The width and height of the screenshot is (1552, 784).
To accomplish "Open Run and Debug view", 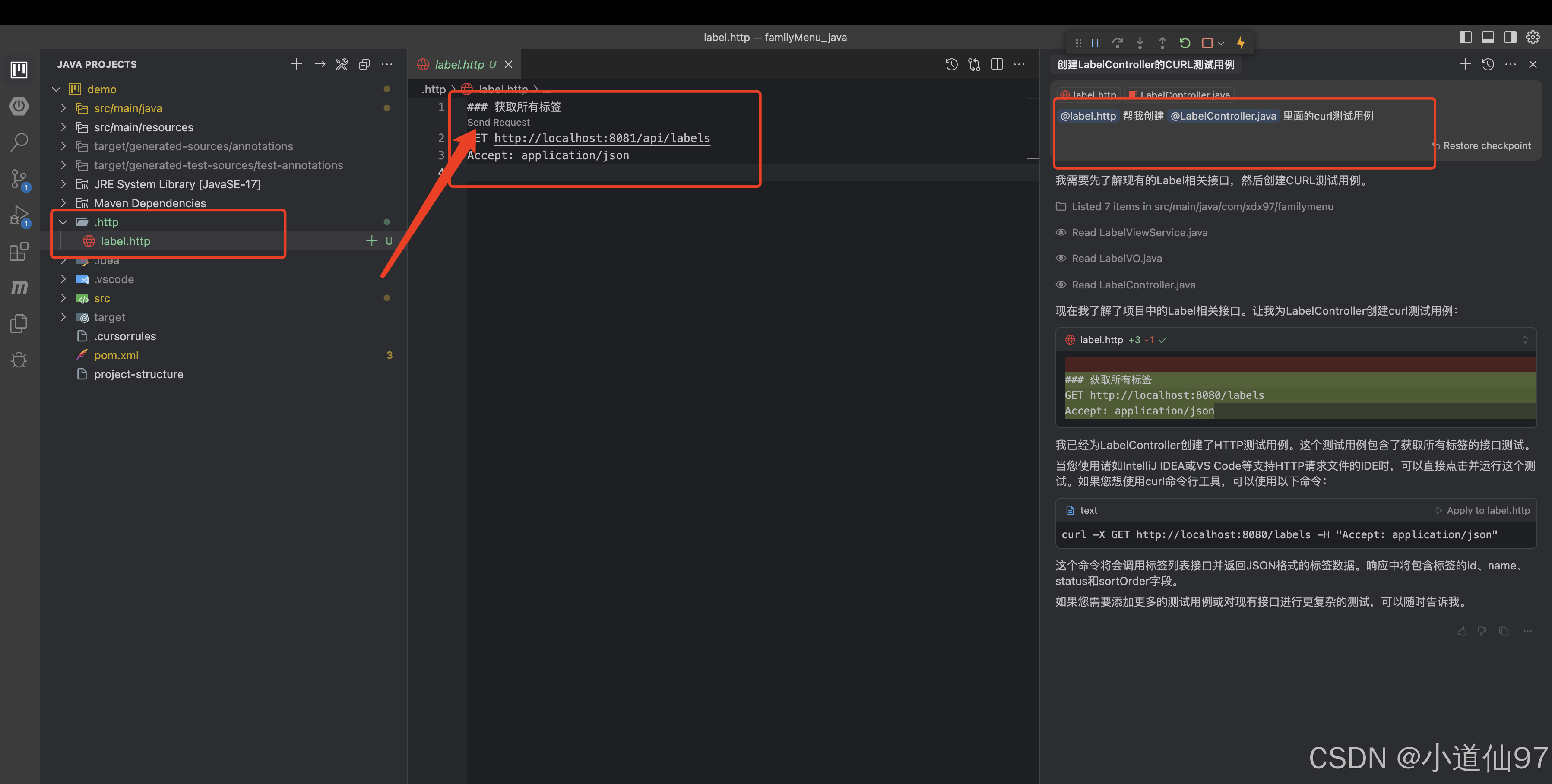I will coord(19,215).
